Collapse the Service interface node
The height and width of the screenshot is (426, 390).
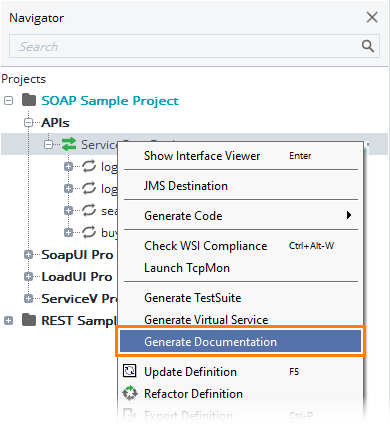pyautogui.click(x=49, y=144)
